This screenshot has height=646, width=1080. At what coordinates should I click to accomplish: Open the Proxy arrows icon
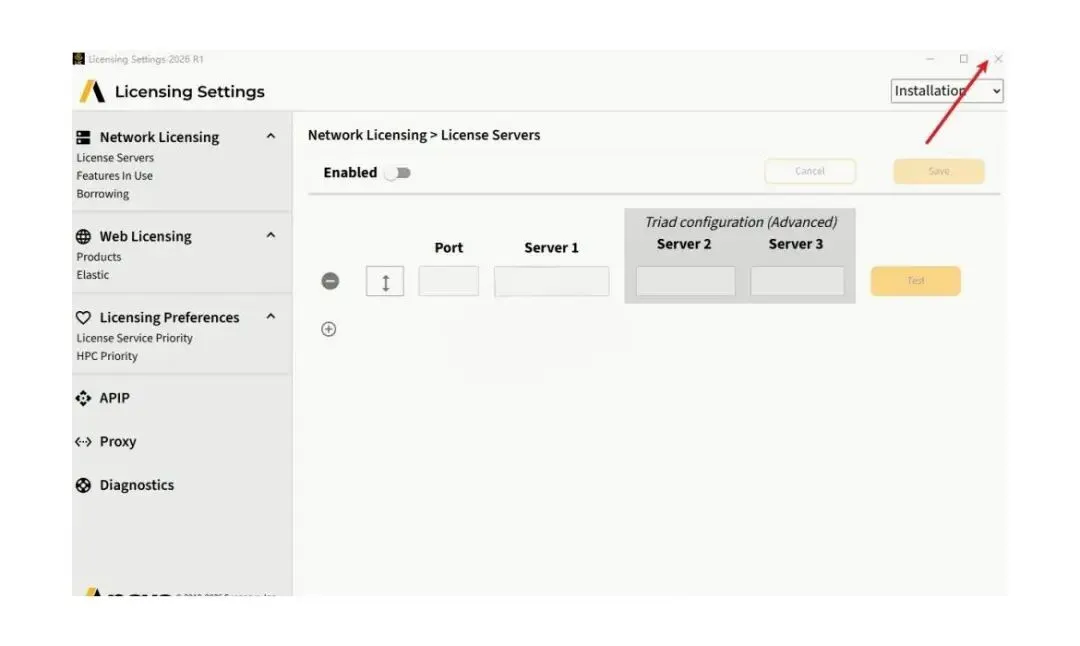83,441
